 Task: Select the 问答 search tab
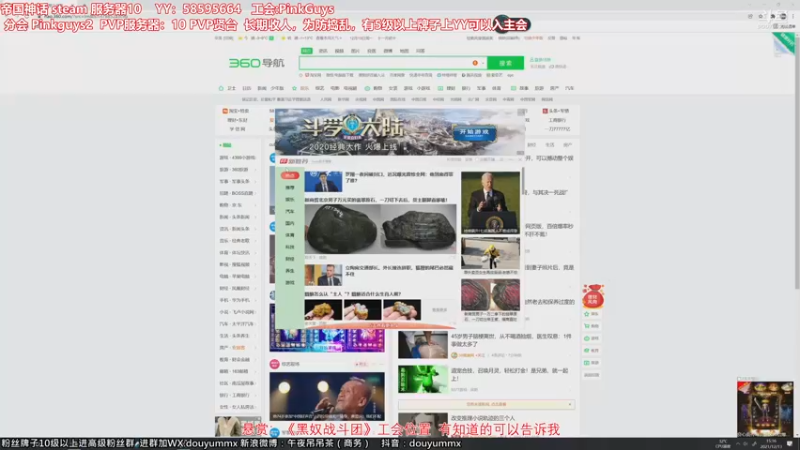(420, 51)
